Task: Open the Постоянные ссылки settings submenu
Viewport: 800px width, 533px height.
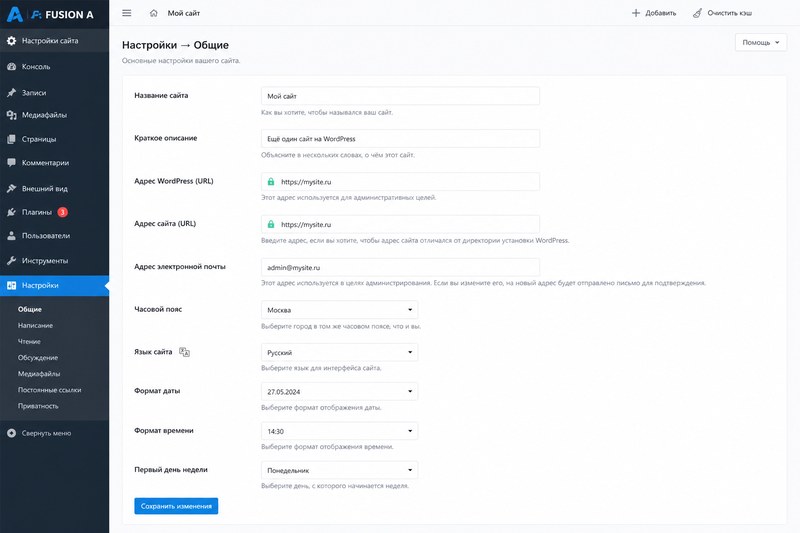Action: (x=49, y=390)
